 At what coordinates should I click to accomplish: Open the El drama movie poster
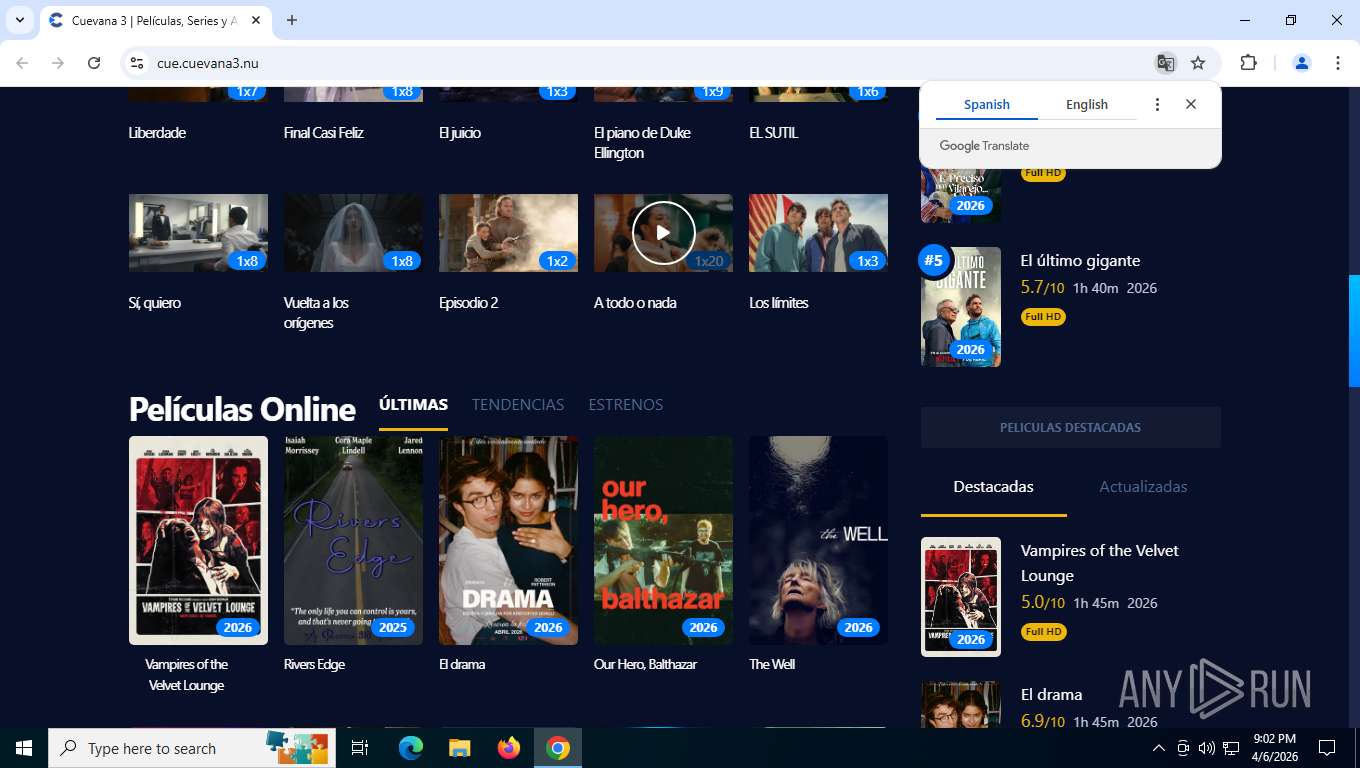pos(508,540)
